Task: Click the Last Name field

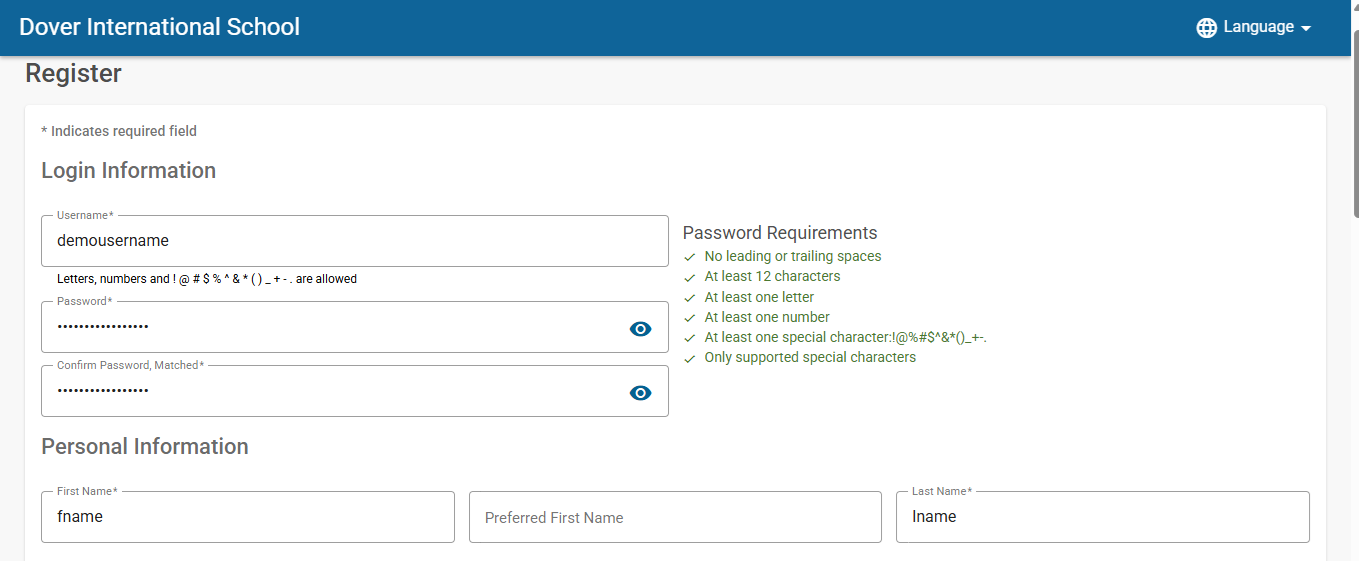Action: tap(1103, 517)
